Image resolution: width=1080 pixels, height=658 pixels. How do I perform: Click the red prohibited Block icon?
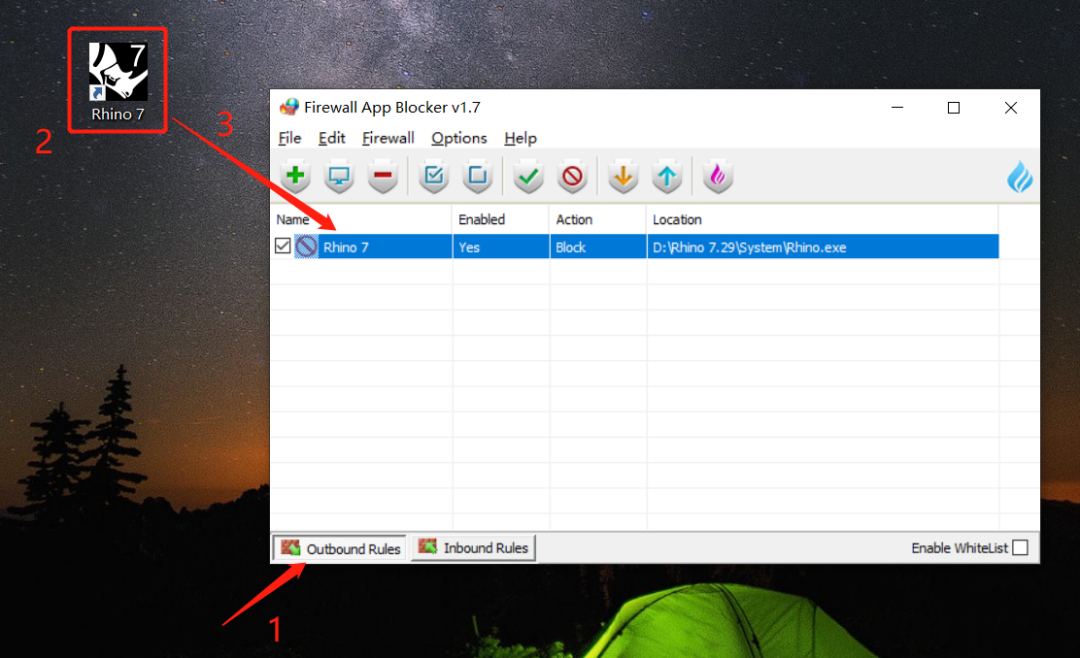pyautogui.click(x=572, y=177)
